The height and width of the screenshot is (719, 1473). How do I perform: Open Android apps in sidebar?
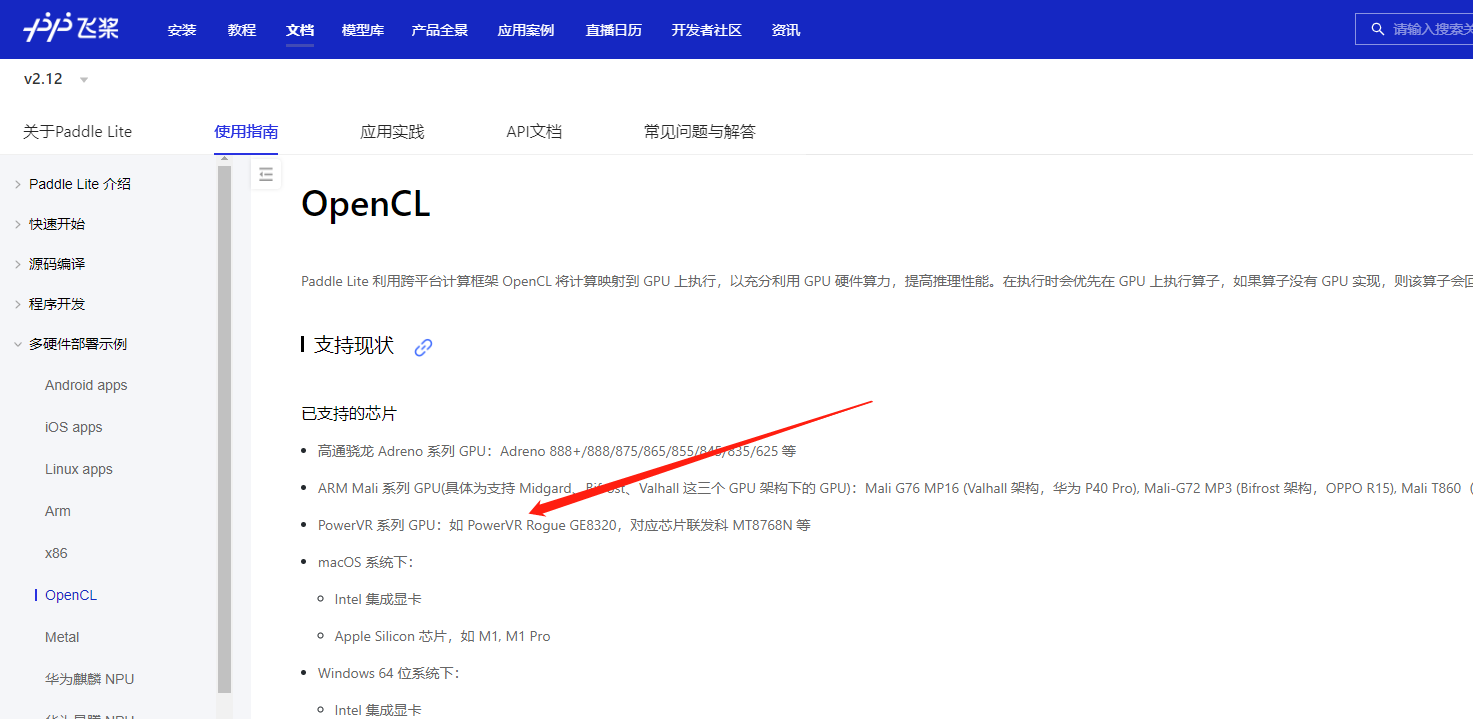(86, 385)
